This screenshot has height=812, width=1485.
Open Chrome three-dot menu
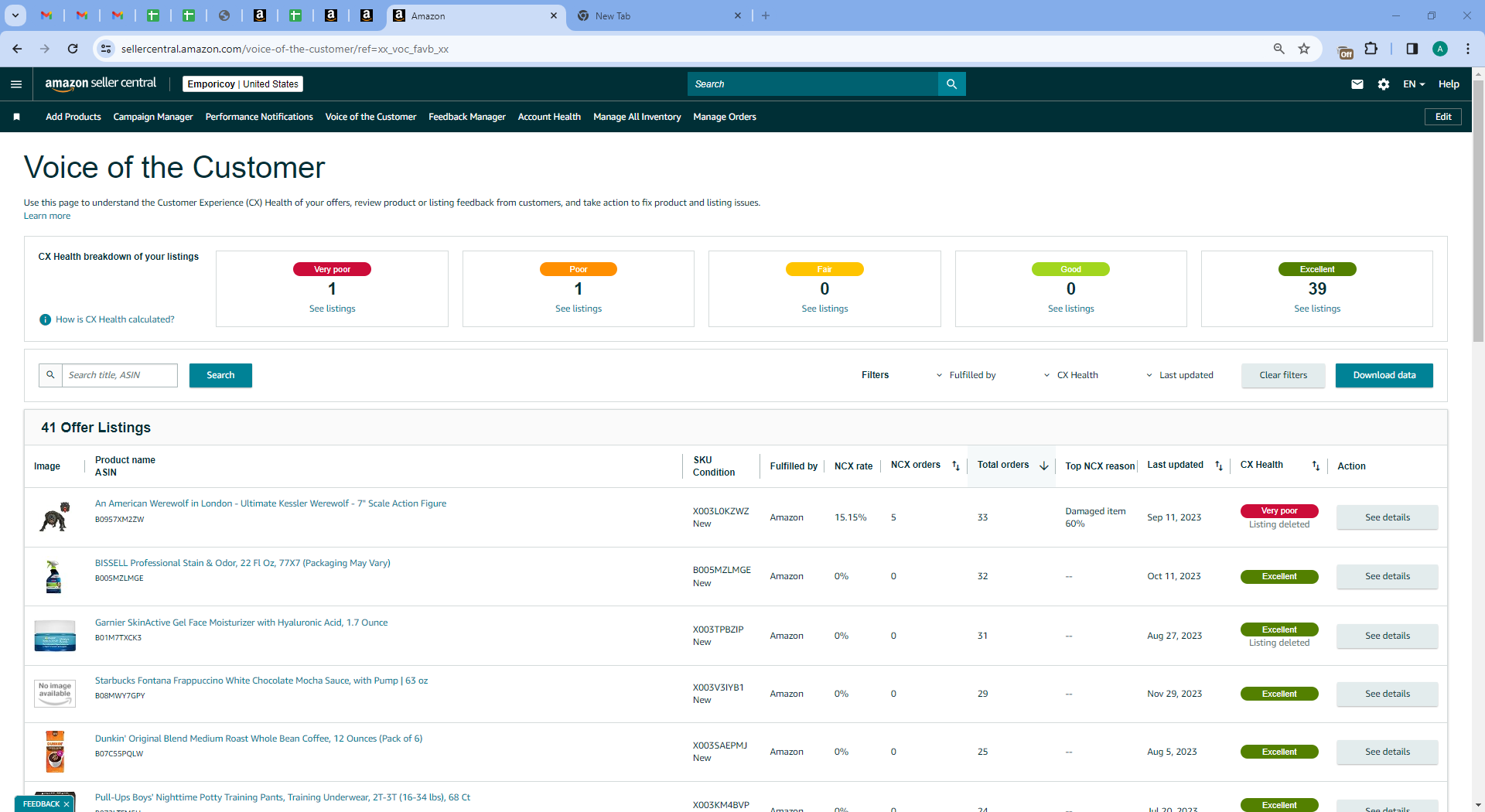(1468, 49)
